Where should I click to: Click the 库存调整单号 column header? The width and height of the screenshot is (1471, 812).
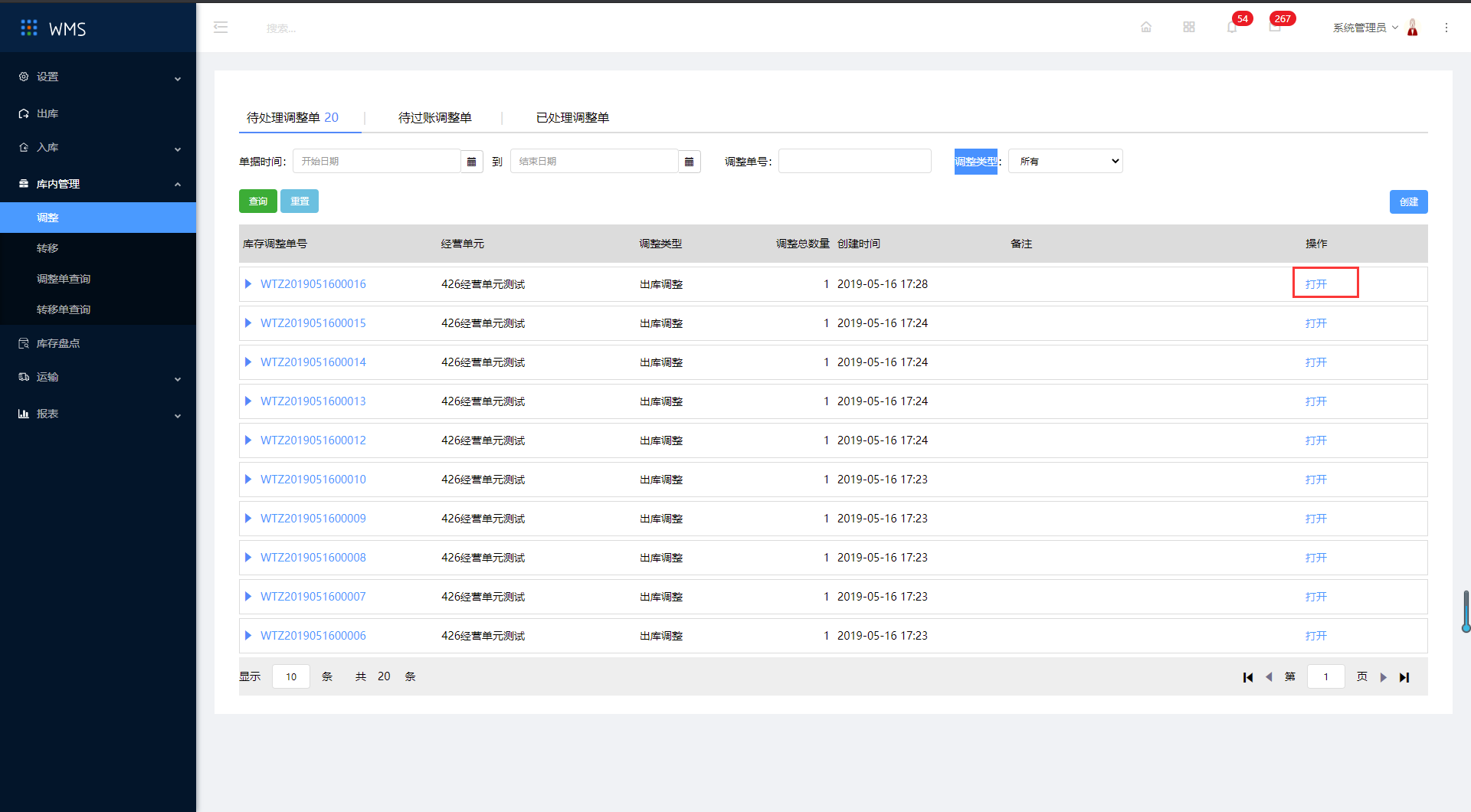pyautogui.click(x=275, y=244)
